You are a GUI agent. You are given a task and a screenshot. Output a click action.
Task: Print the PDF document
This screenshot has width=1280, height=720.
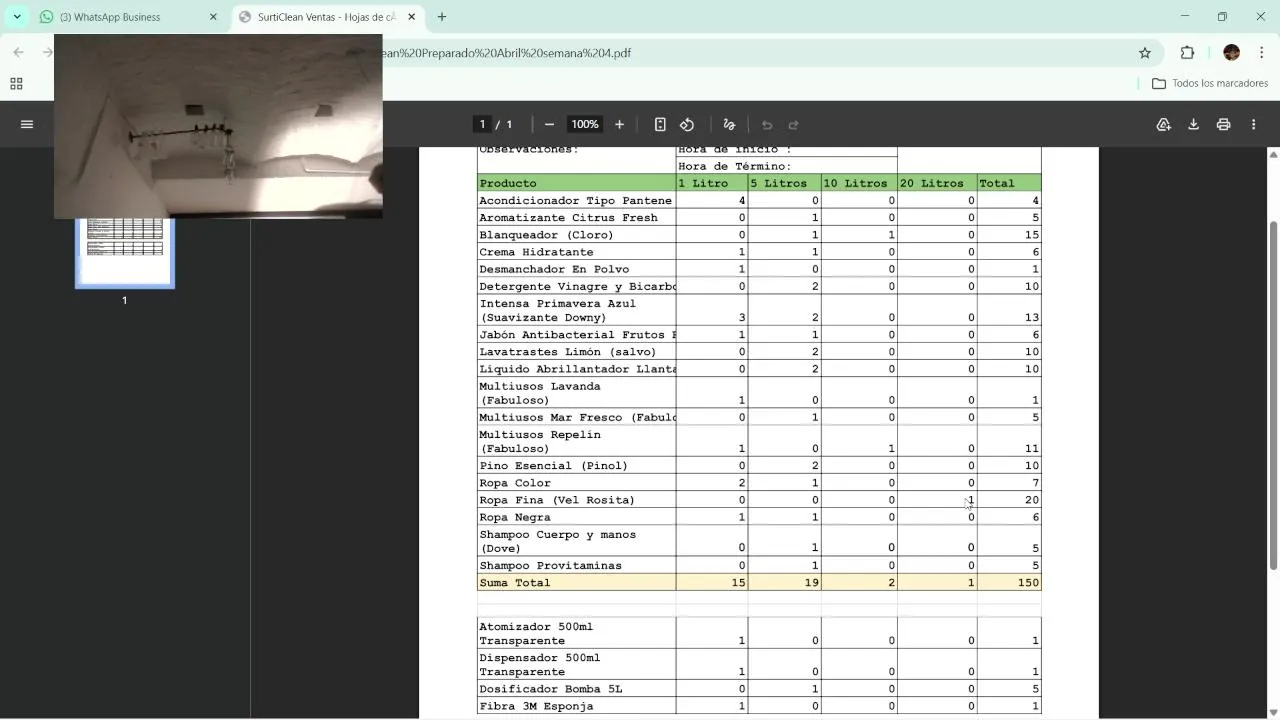(x=1223, y=124)
